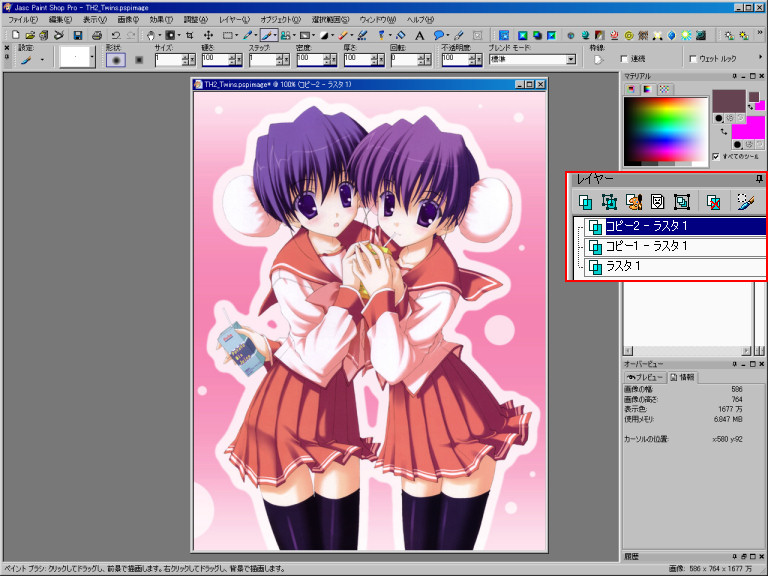The width and height of the screenshot is (768, 576).
Task: Select the Pen tool
Action: pyautogui.click(x=459, y=35)
